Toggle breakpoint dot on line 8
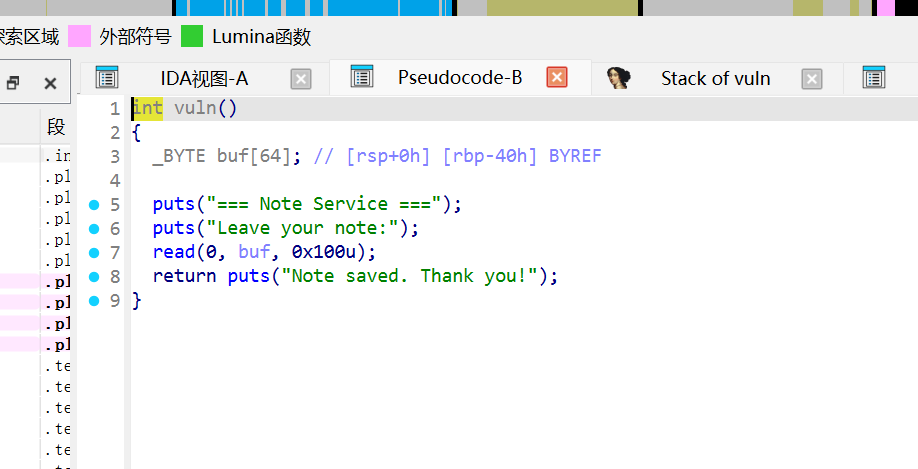The height and width of the screenshot is (469, 918). click(x=94, y=277)
